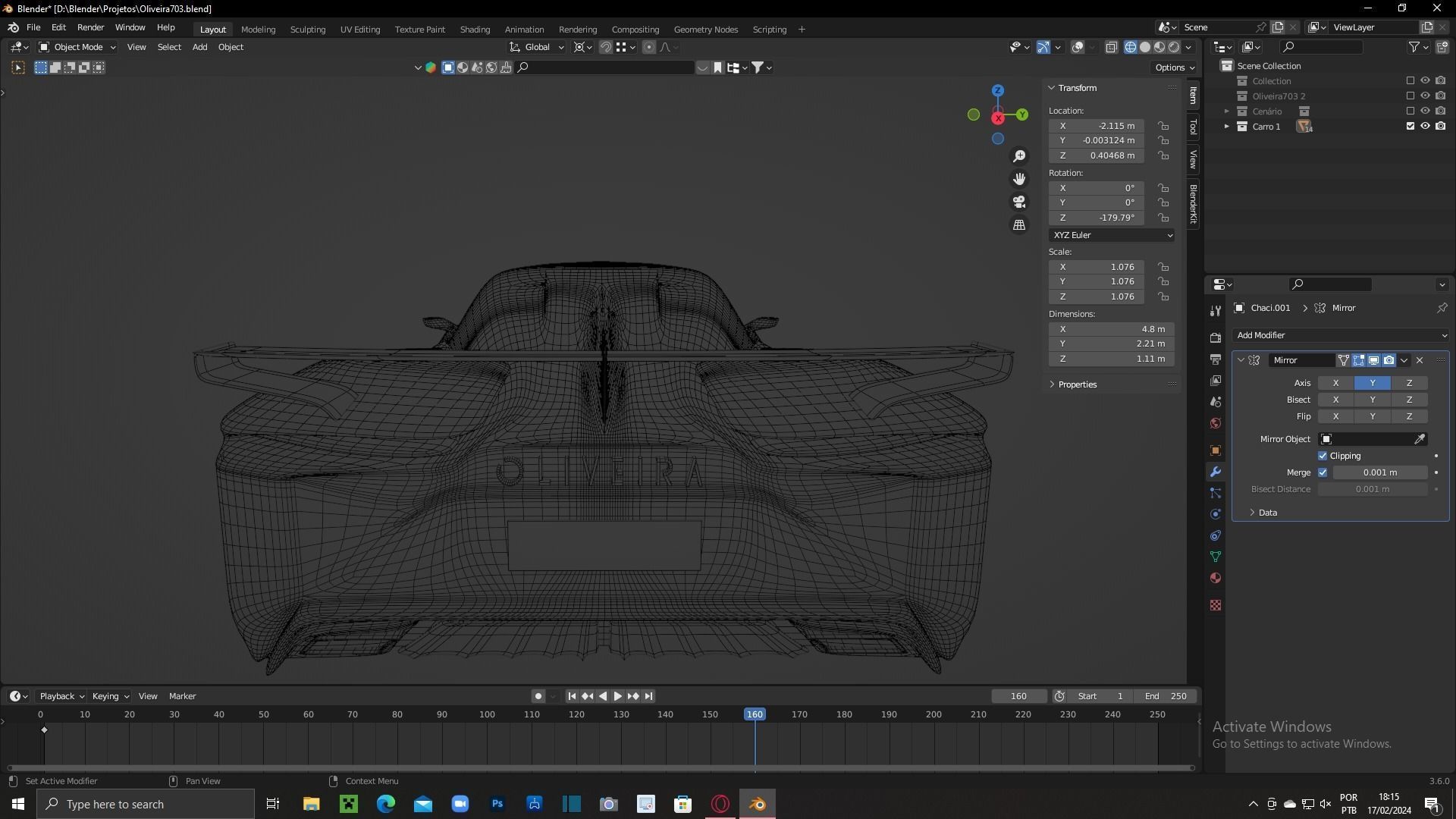The width and height of the screenshot is (1456, 819).
Task: Toggle Mirror modifier render display
Action: 1389,360
